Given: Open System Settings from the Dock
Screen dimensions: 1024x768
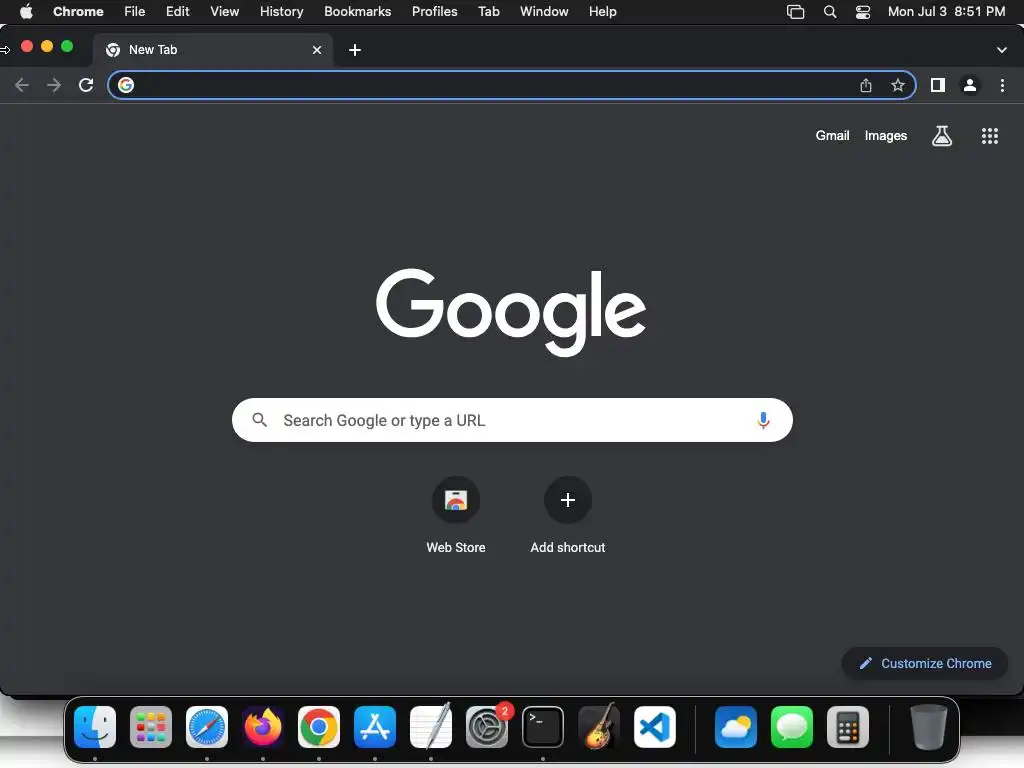Looking at the screenshot, I should pos(487,727).
